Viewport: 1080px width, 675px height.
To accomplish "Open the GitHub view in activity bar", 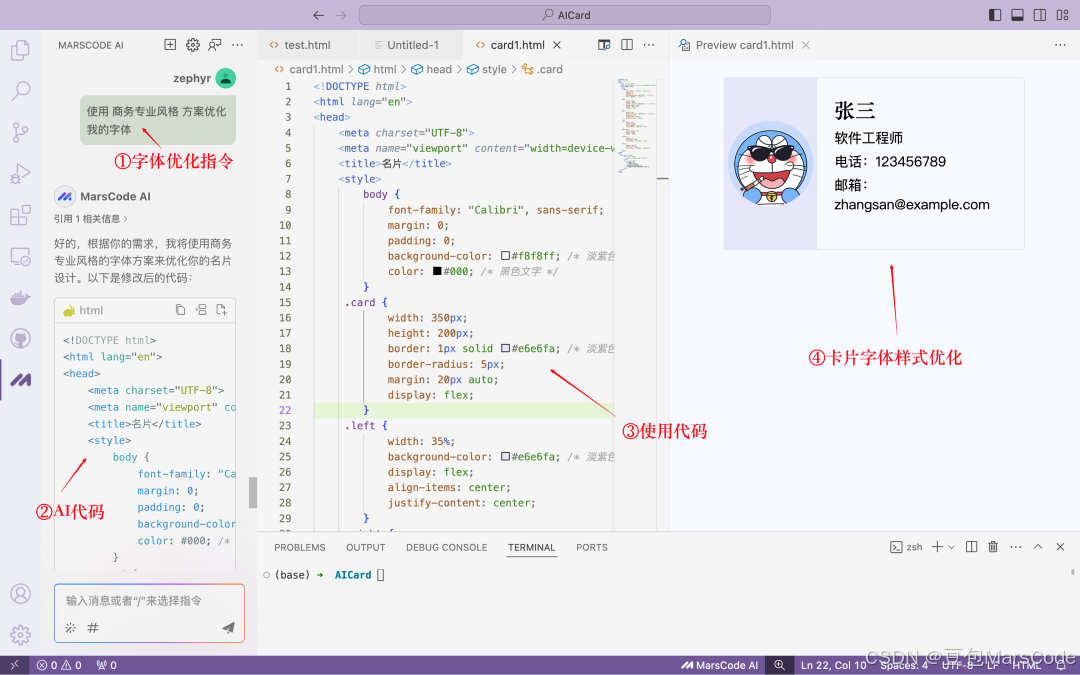I will click(20, 338).
